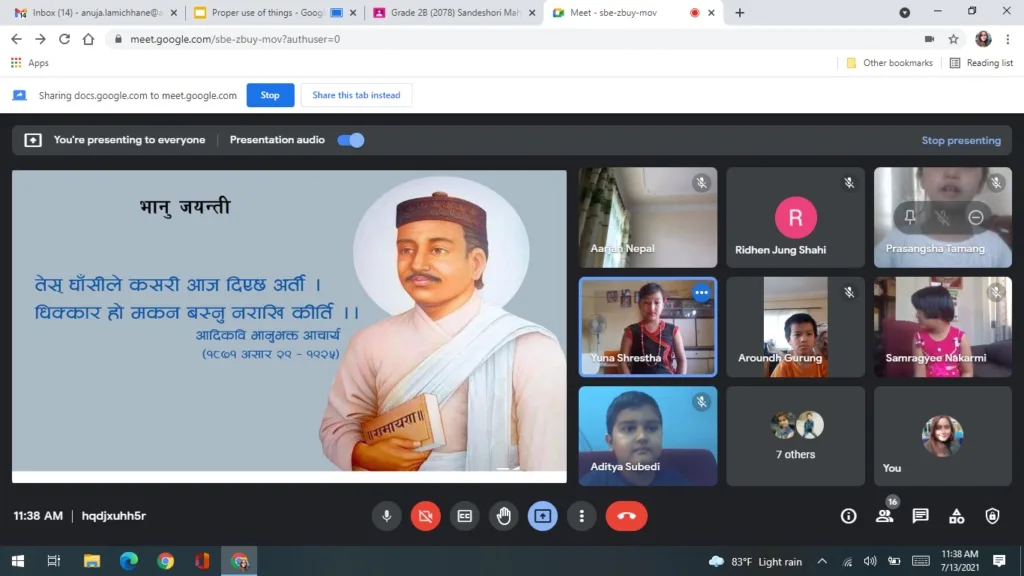The image size is (1024, 576).
Task: Open a new browser tab with plus
Action: (739, 12)
